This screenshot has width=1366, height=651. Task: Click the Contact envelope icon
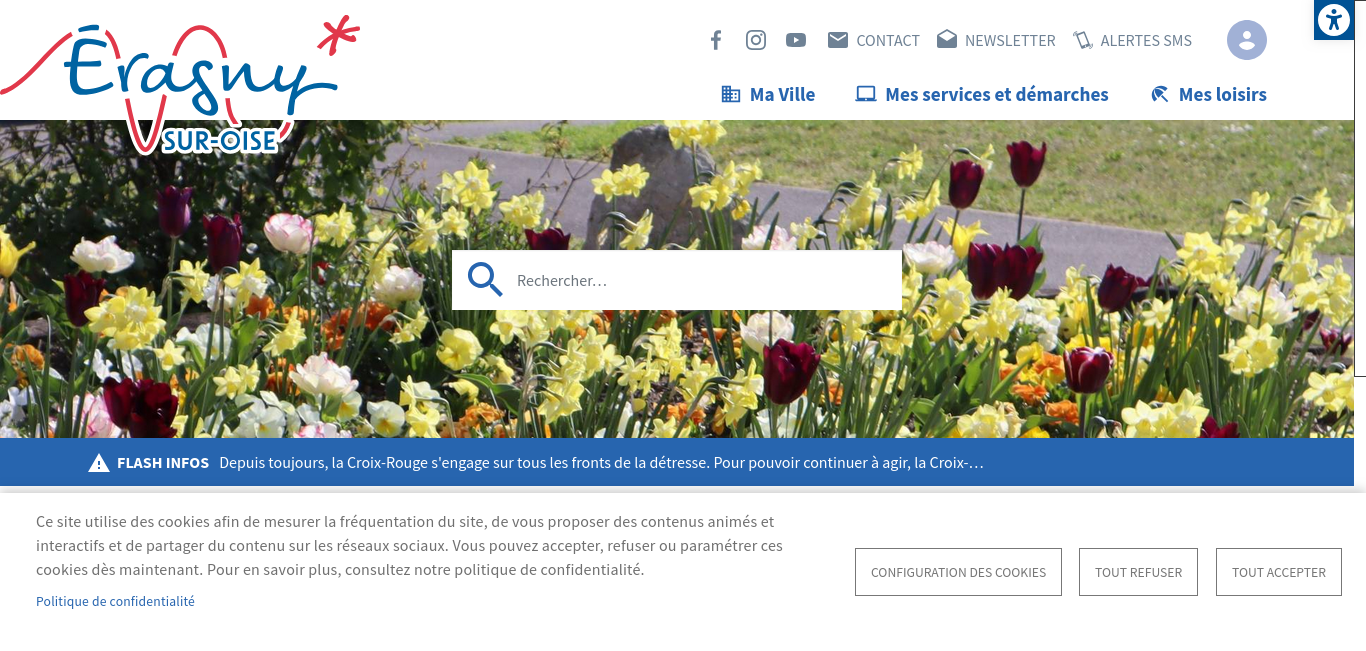838,40
